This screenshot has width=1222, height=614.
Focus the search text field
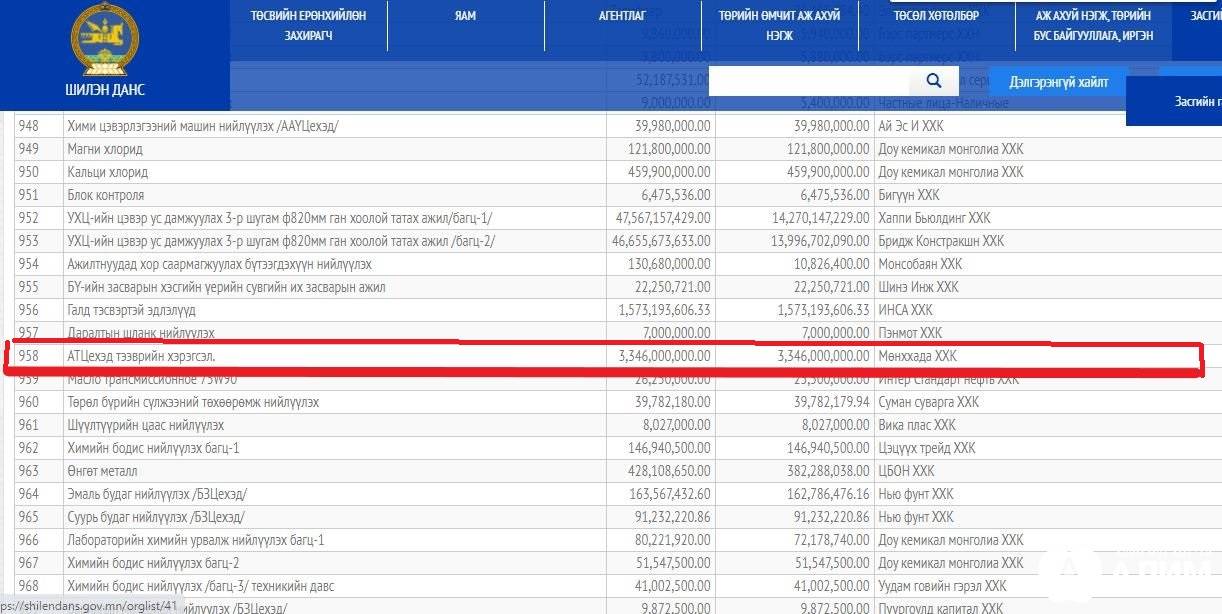point(810,81)
